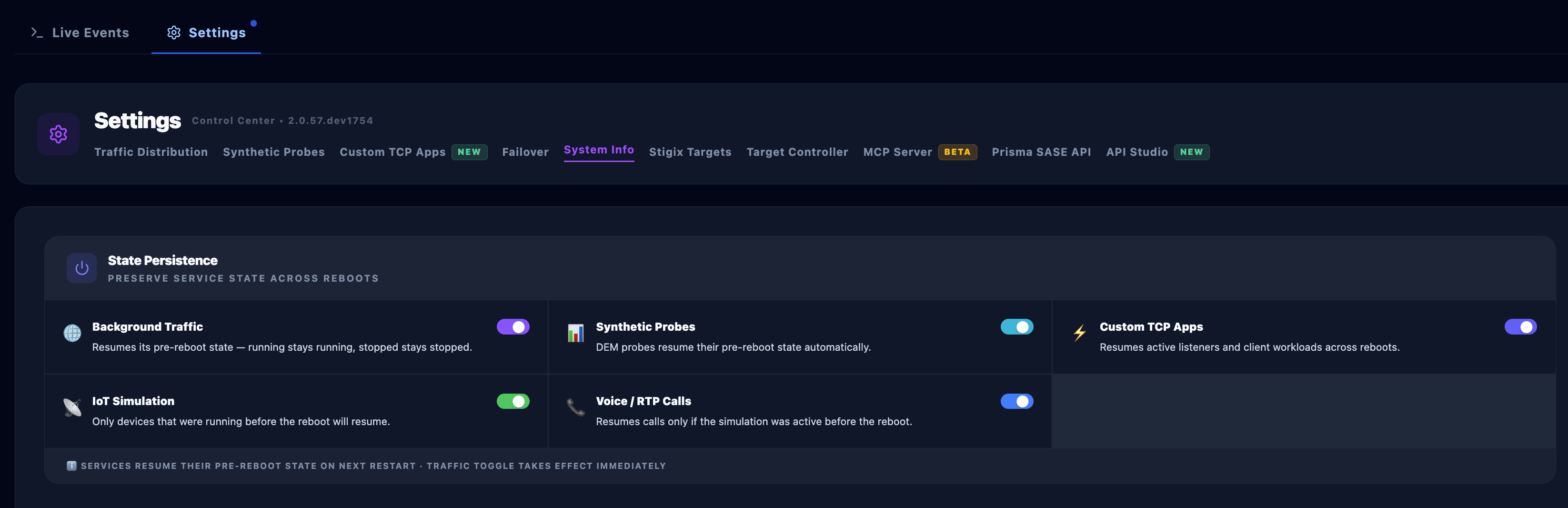Screen dimensions: 1568x508
Task: Open the Traffic Distribution section
Action: [x=151, y=152]
